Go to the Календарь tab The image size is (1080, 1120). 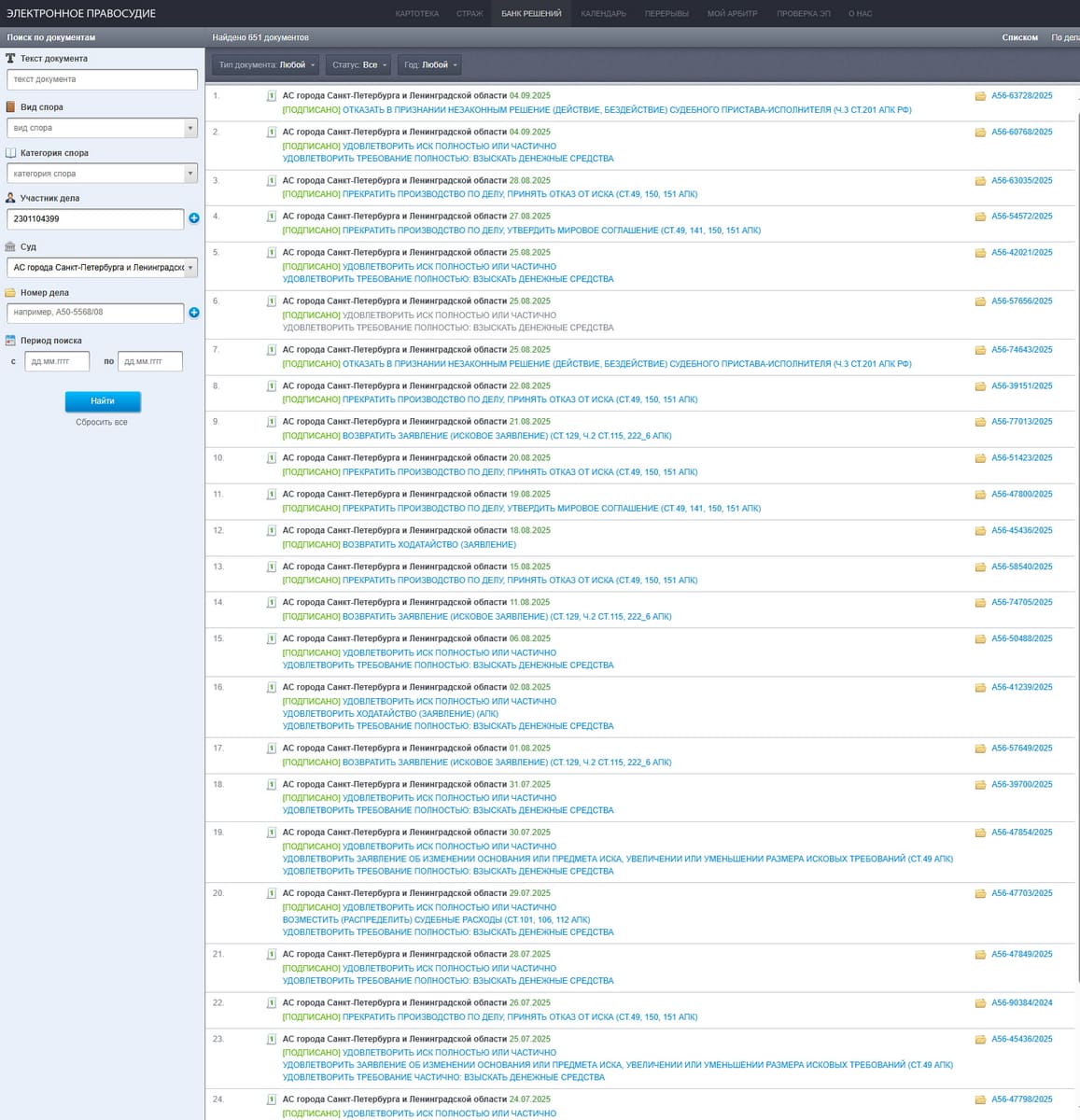click(x=603, y=14)
